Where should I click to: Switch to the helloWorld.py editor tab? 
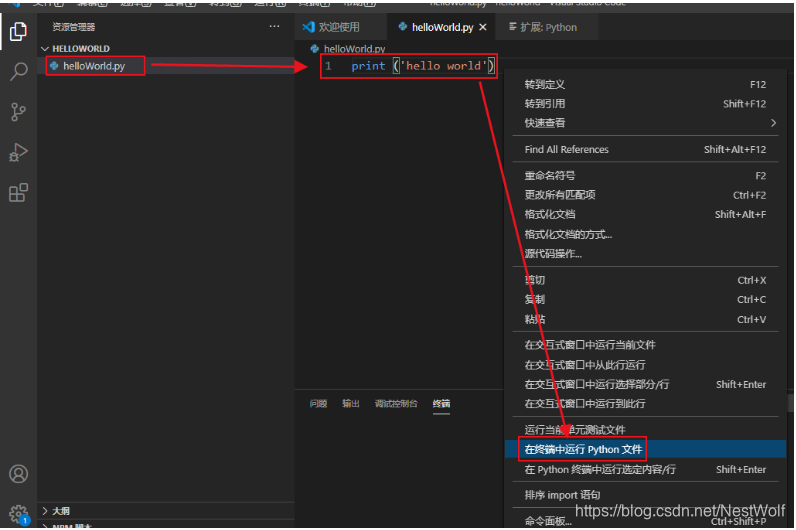tap(442, 27)
